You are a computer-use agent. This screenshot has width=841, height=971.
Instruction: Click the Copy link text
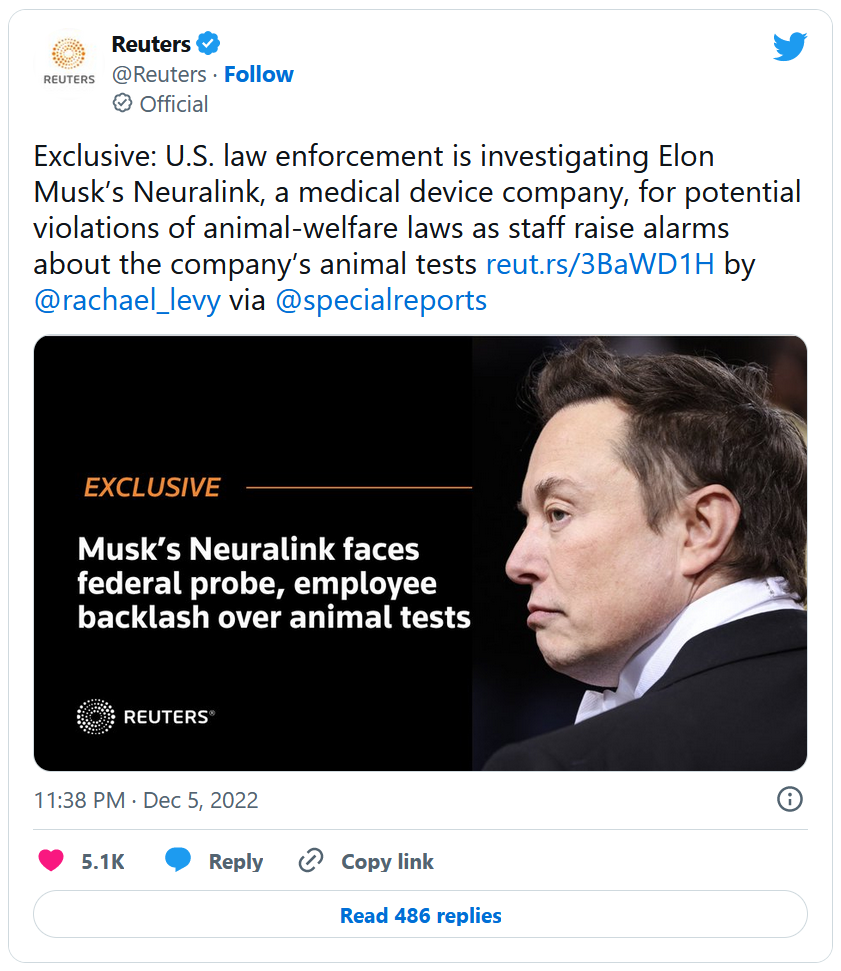(x=387, y=862)
